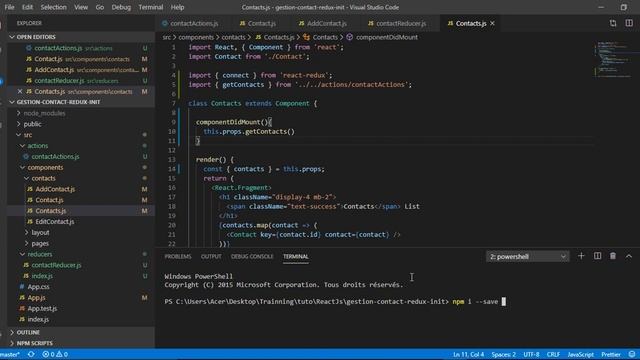Synchronize changes icon in status bar
Screen dimensions: 640x360
point(31,354)
